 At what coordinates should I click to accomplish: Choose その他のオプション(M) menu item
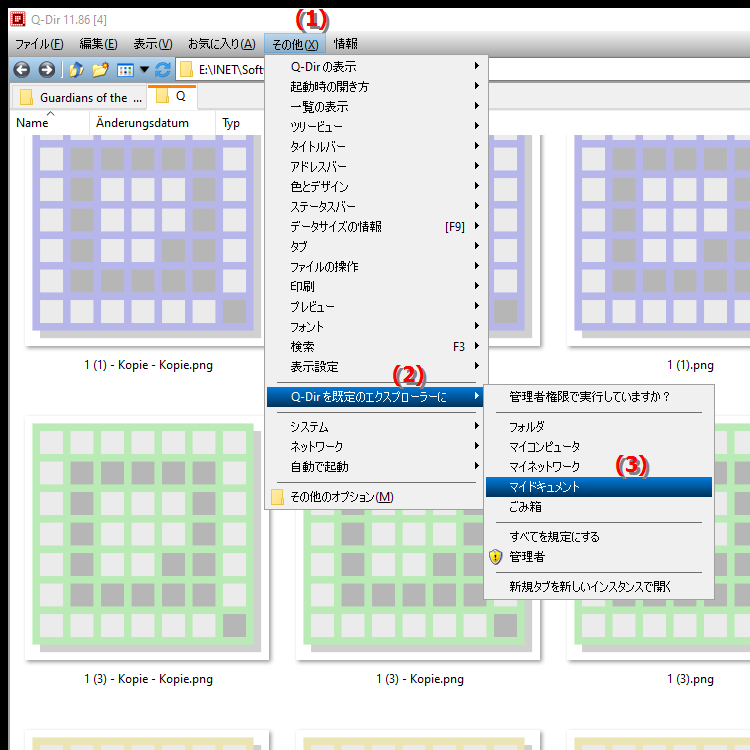(x=375, y=497)
